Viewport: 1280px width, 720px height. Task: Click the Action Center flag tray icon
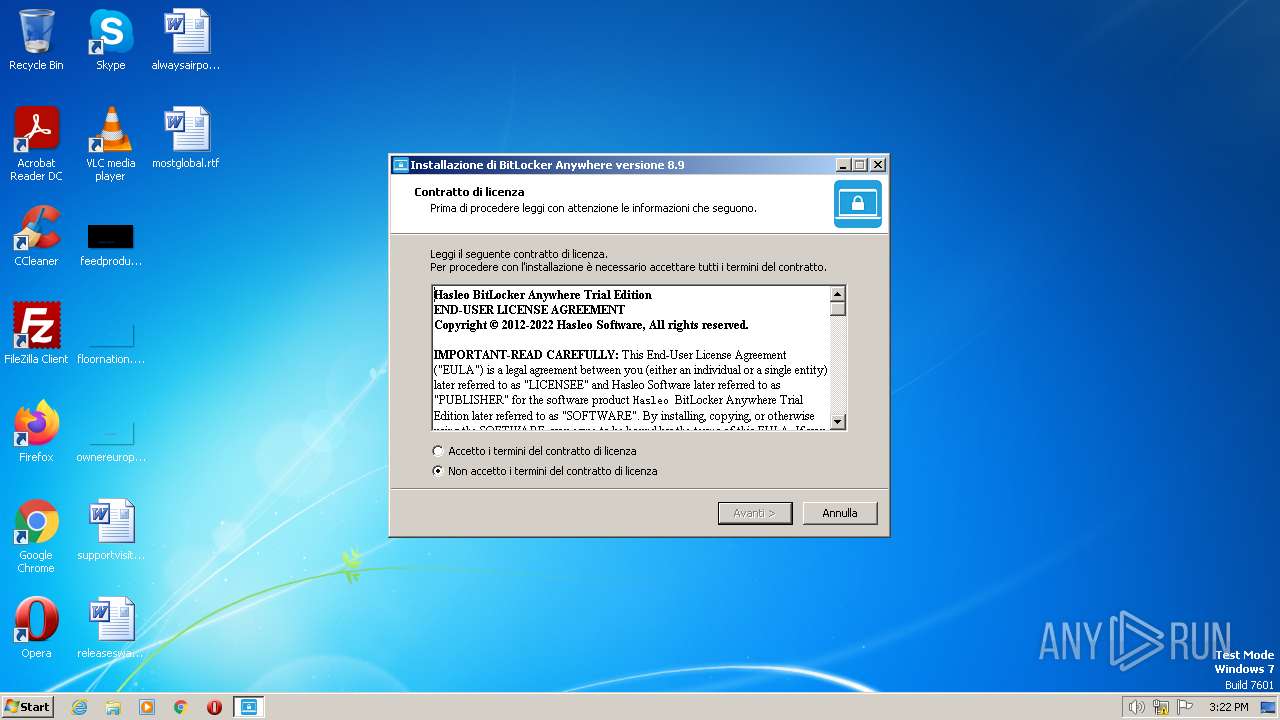[1185, 707]
